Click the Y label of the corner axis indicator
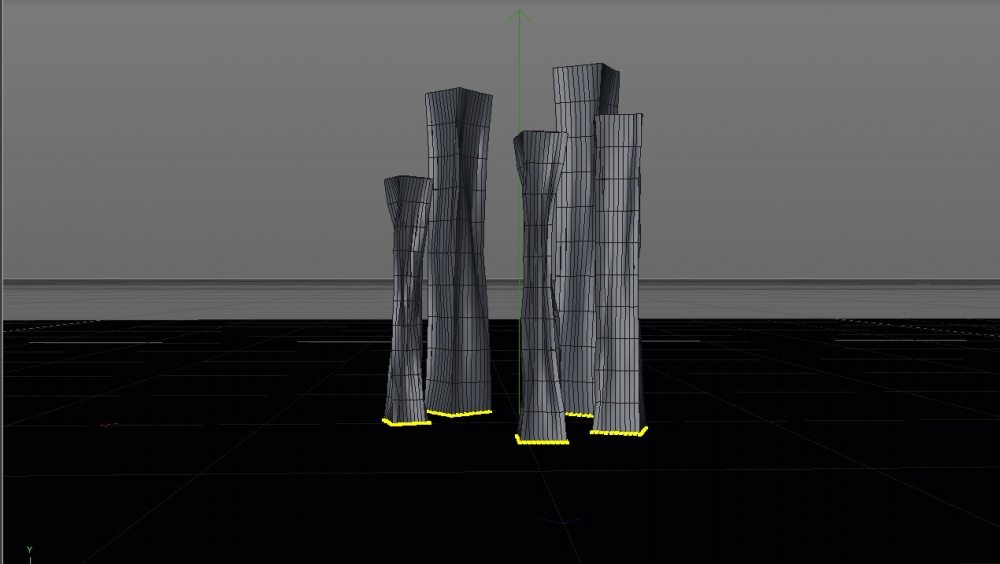Viewport: 1000px width, 564px height. pyautogui.click(x=29, y=549)
